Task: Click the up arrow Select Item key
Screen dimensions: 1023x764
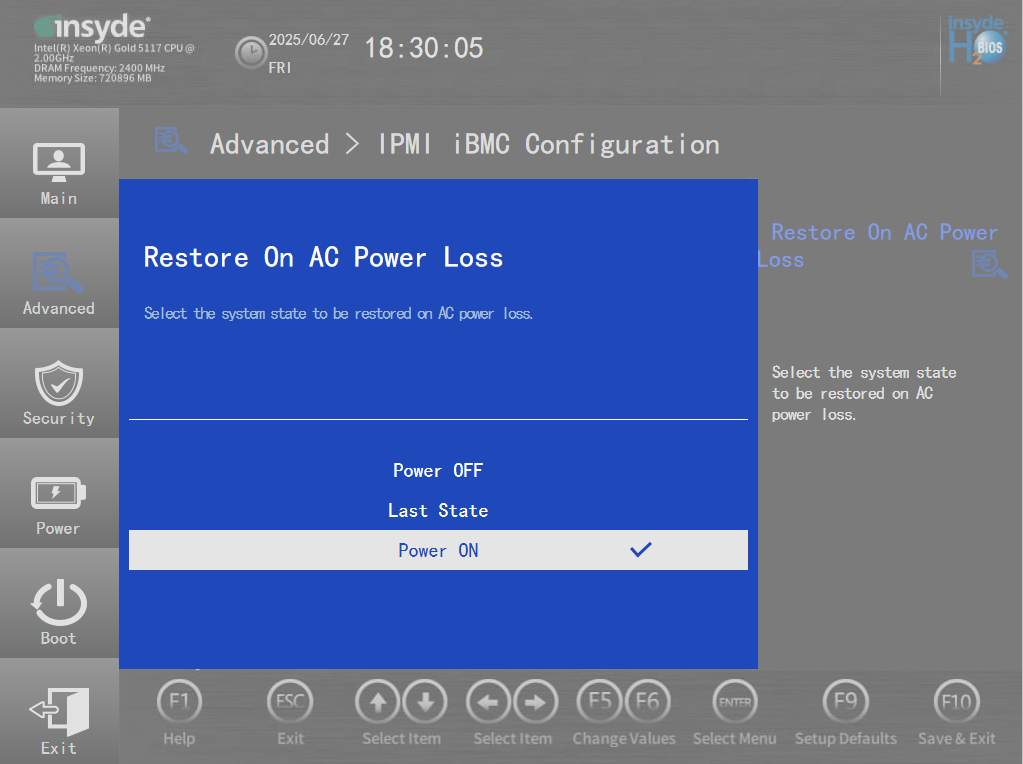Action: coord(378,702)
